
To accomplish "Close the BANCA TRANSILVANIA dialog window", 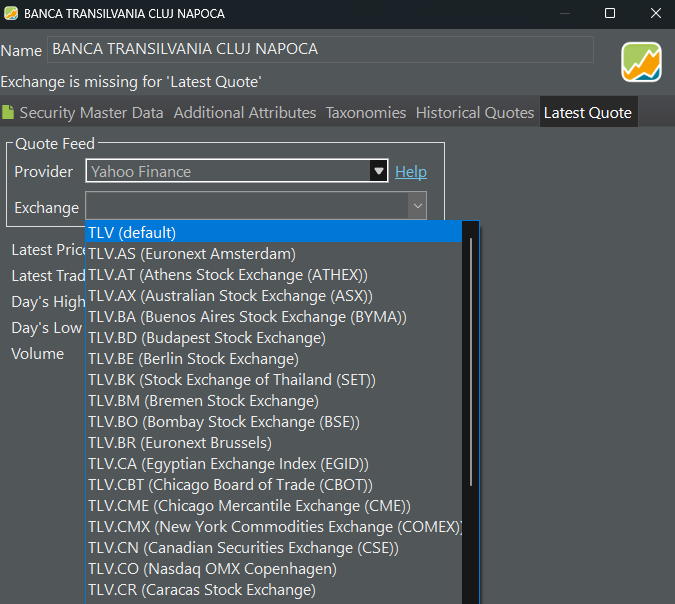I will (656, 13).
